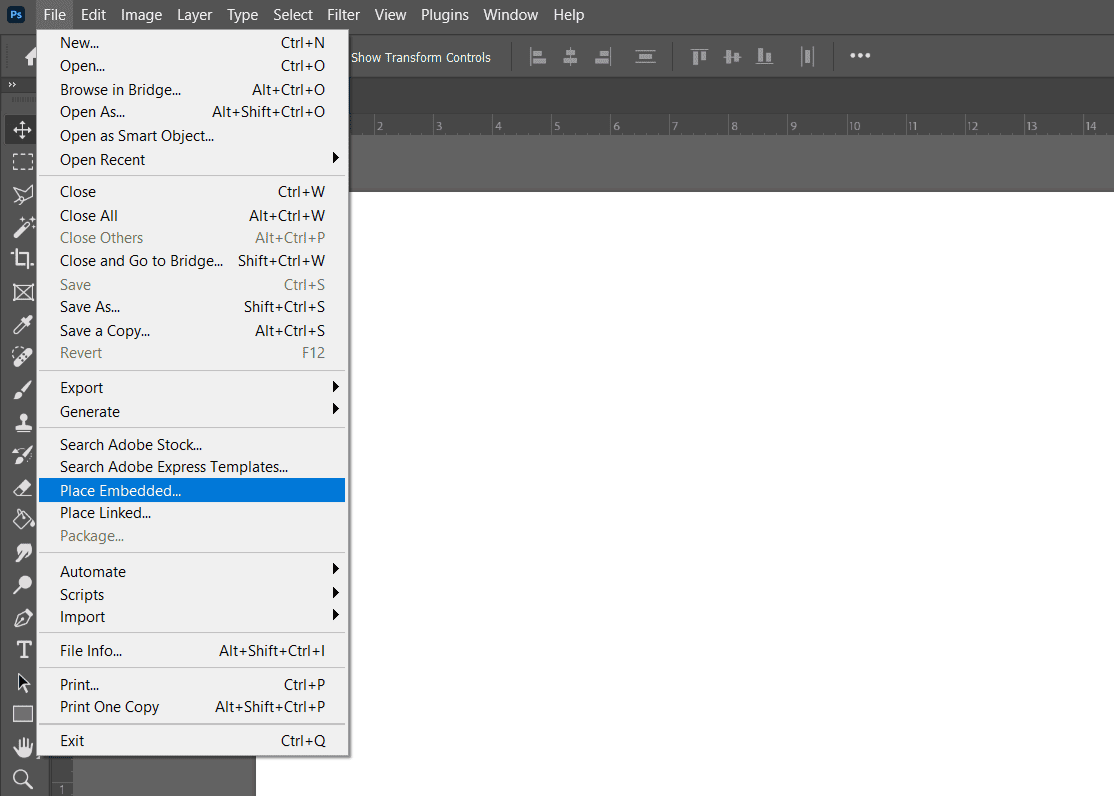The image size is (1114, 796).
Task: Select the Smudge tool
Action: [x=23, y=552]
